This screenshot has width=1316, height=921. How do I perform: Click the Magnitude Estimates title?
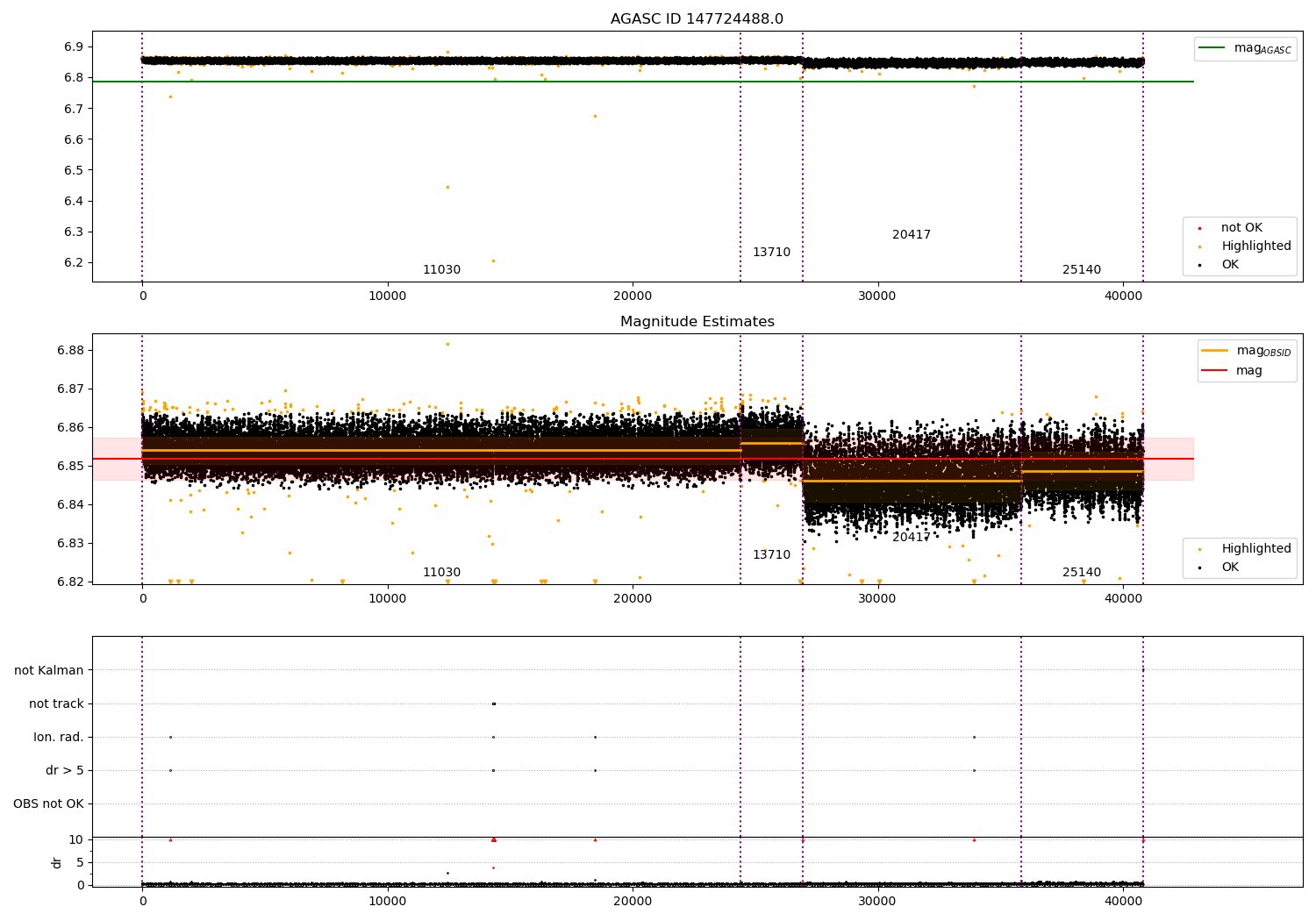pos(697,322)
